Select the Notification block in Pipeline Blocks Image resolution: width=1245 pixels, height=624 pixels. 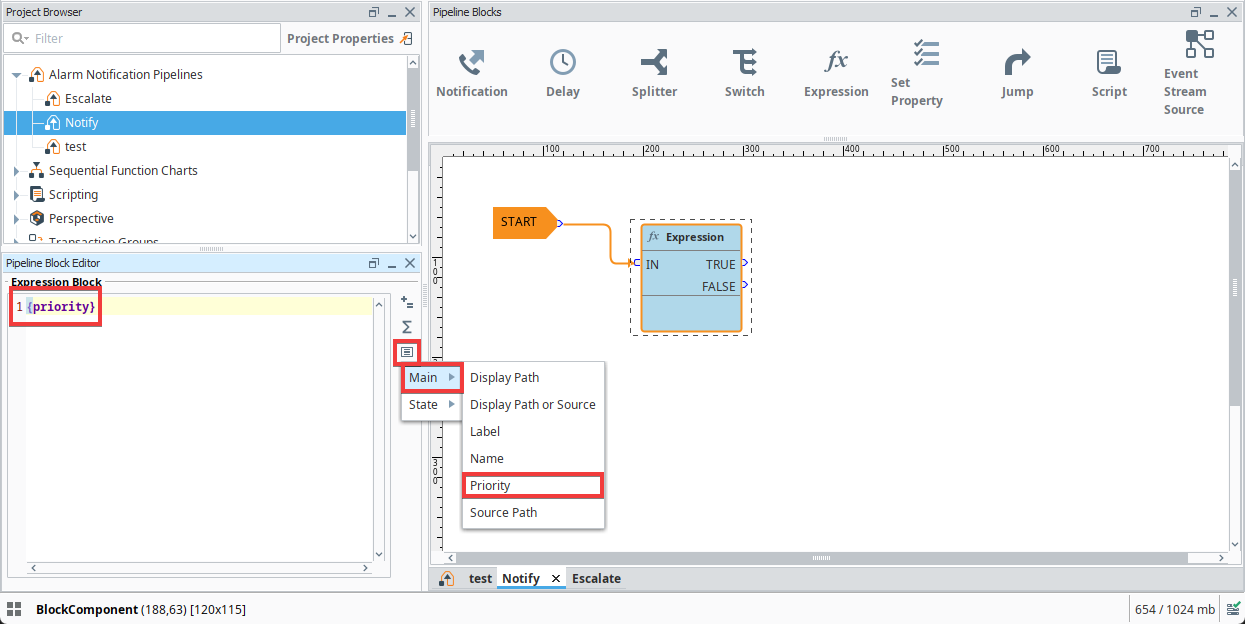pos(472,74)
